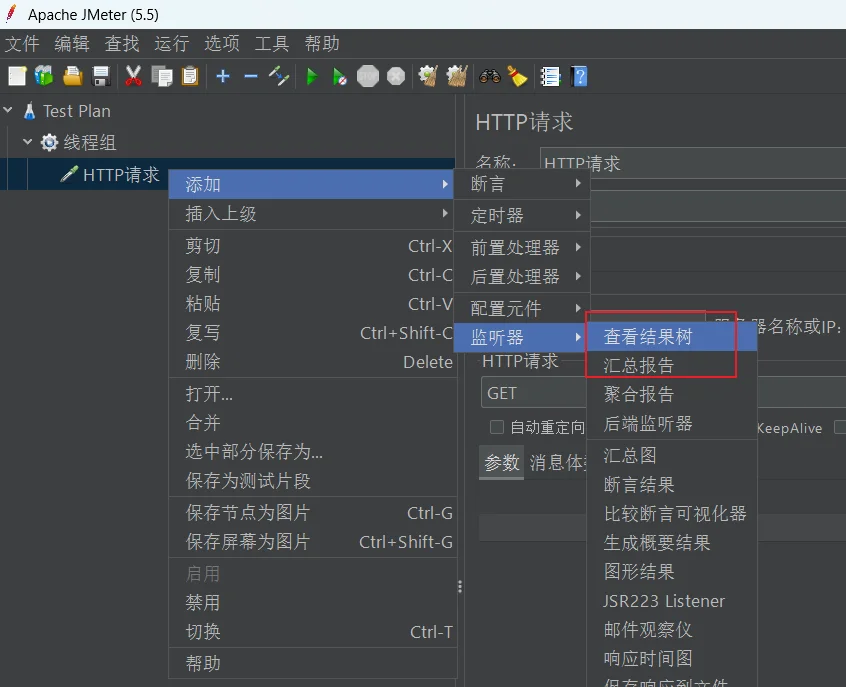Open the Function helper list icon
This screenshot has height=687, width=846.
550,76
